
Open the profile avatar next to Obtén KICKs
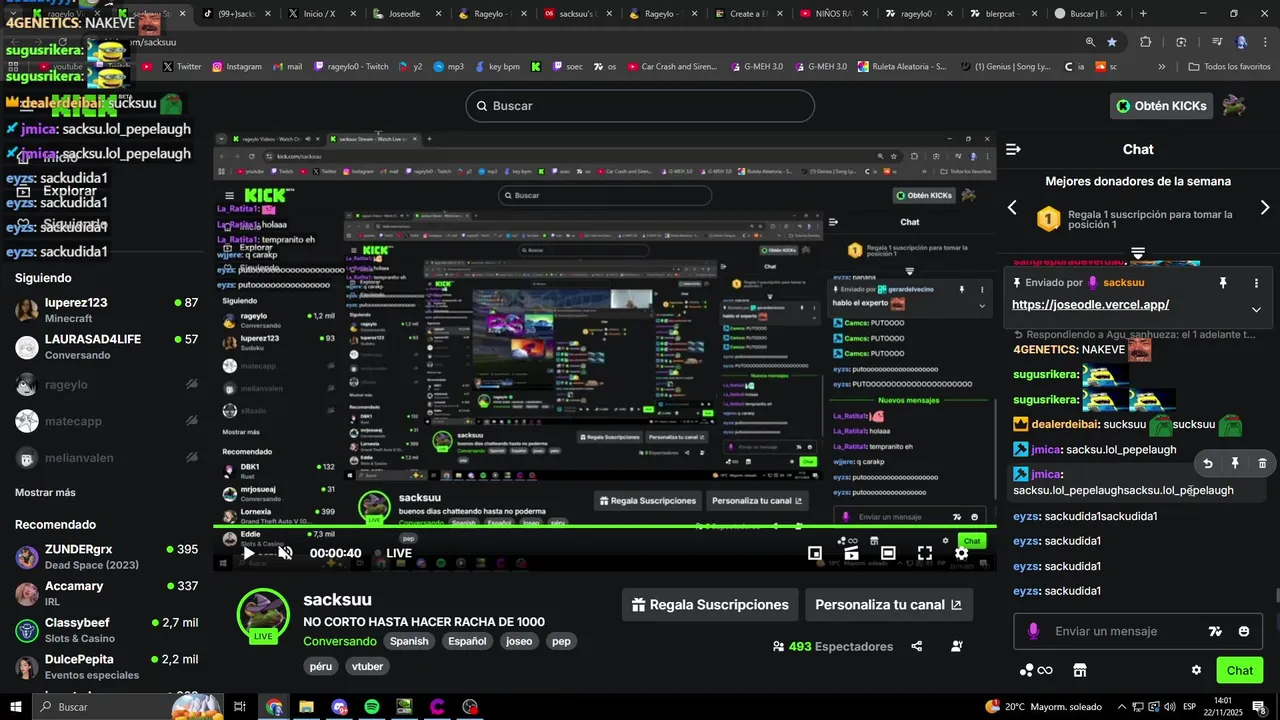(x=1235, y=105)
